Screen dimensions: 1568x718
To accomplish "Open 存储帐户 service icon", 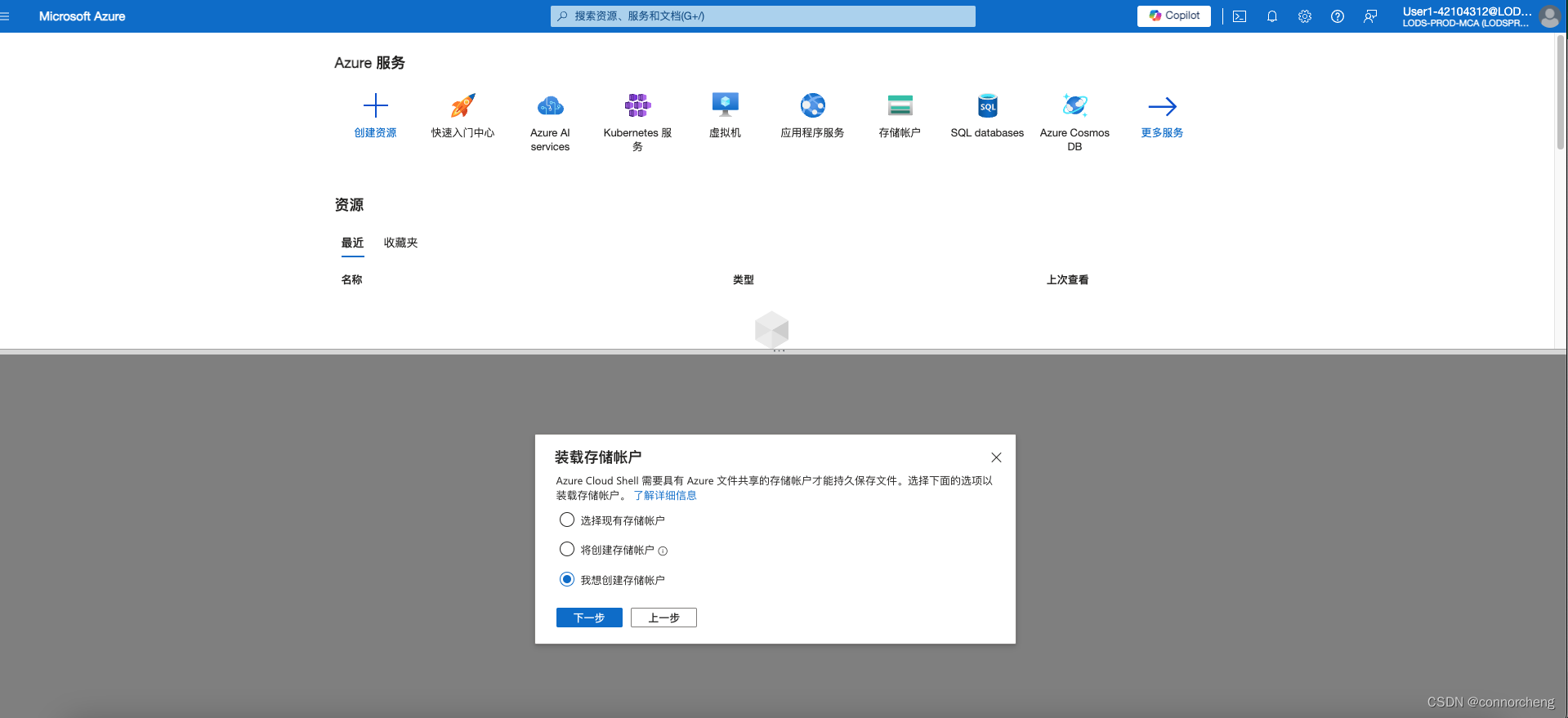I will (x=900, y=105).
